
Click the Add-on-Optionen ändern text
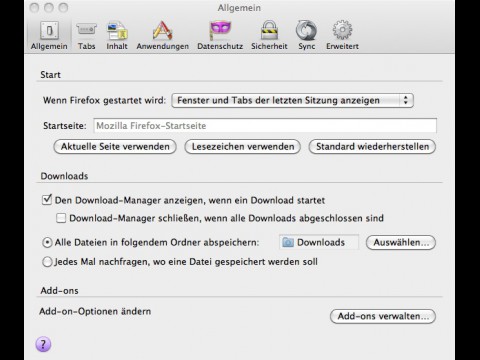coord(95,311)
